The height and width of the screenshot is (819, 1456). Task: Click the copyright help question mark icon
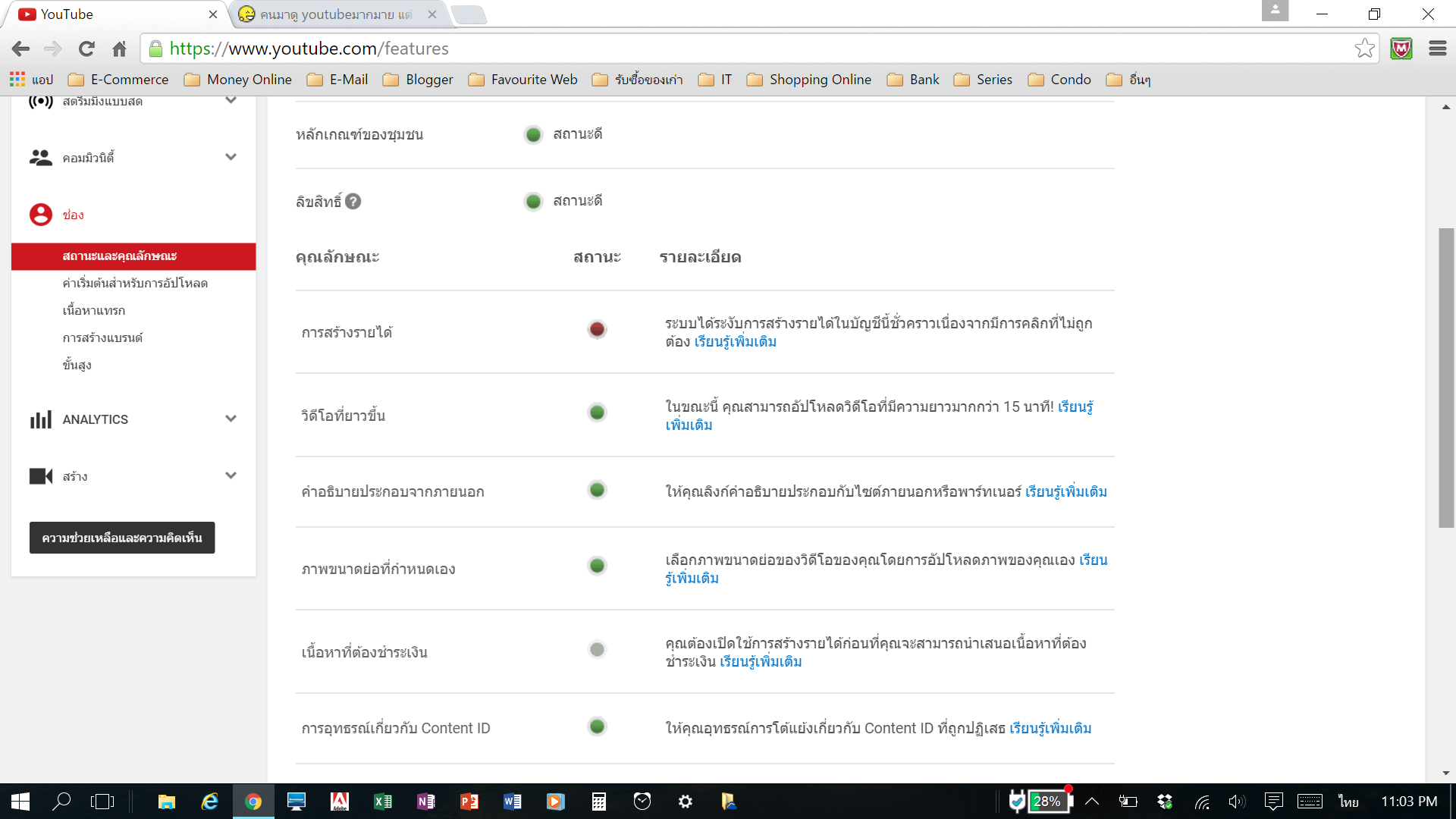pyautogui.click(x=353, y=202)
